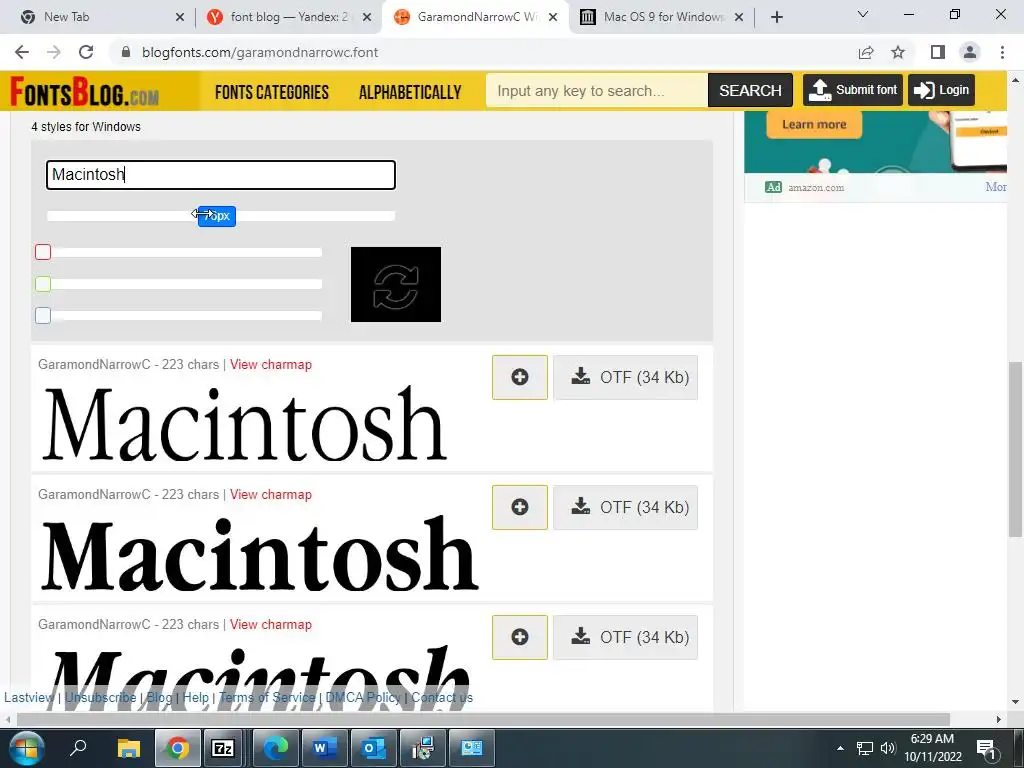Download OTF for bold Macintosh preview

tap(626, 507)
